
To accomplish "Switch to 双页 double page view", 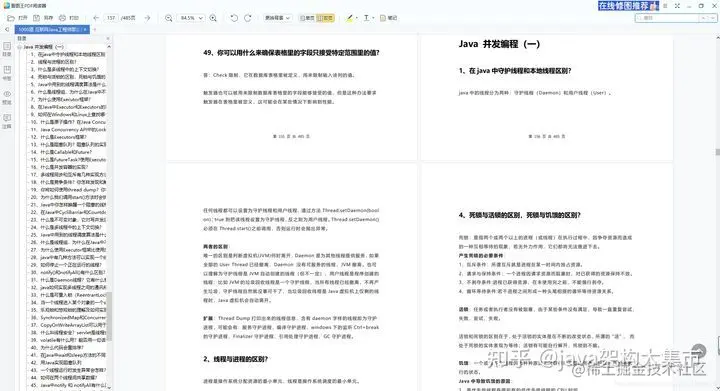I will [325, 18].
